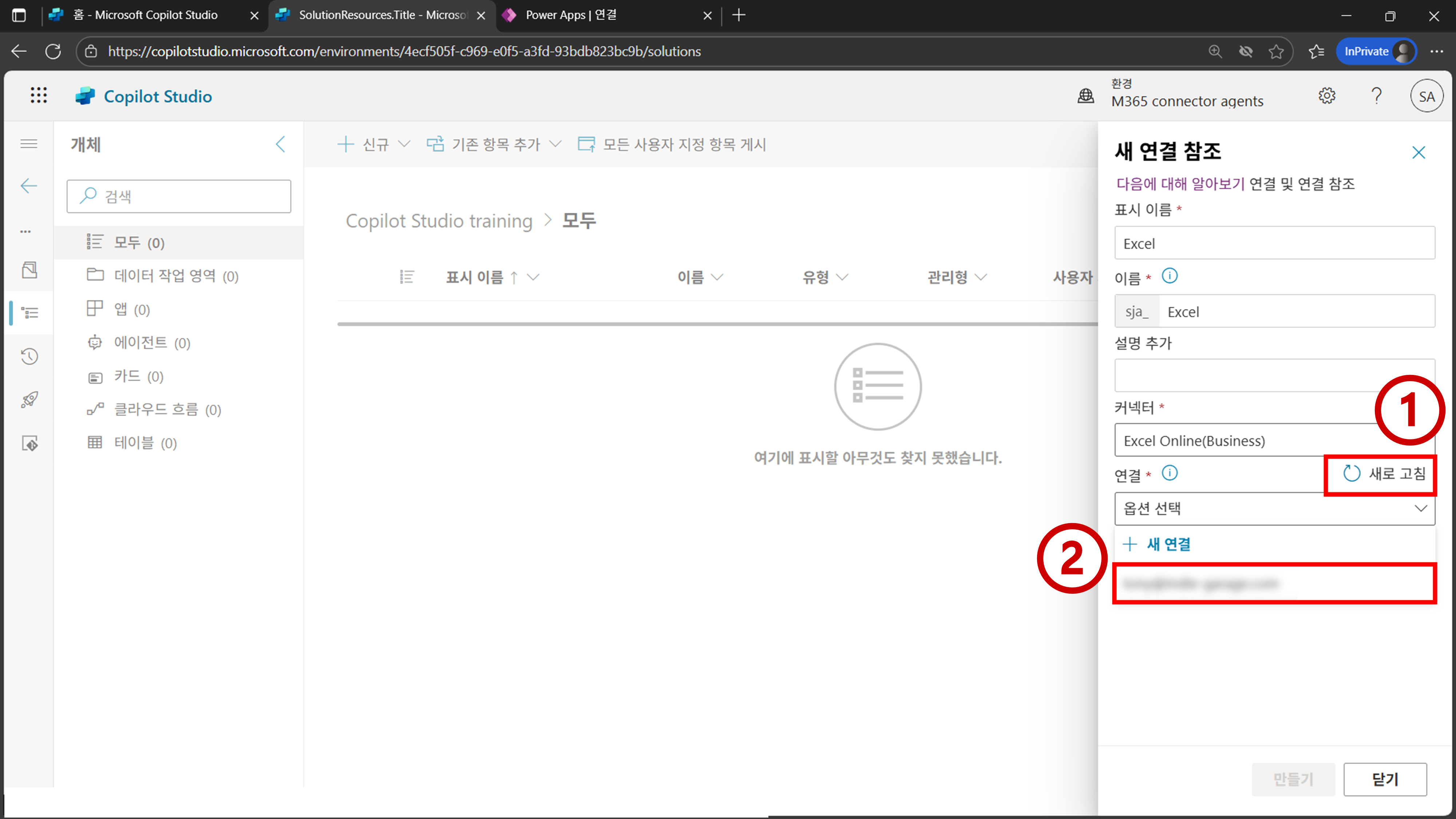The height and width of the screenshot is (819, 1456).
Task: Open the app launcher waffle icon
Action: point(39,95)
